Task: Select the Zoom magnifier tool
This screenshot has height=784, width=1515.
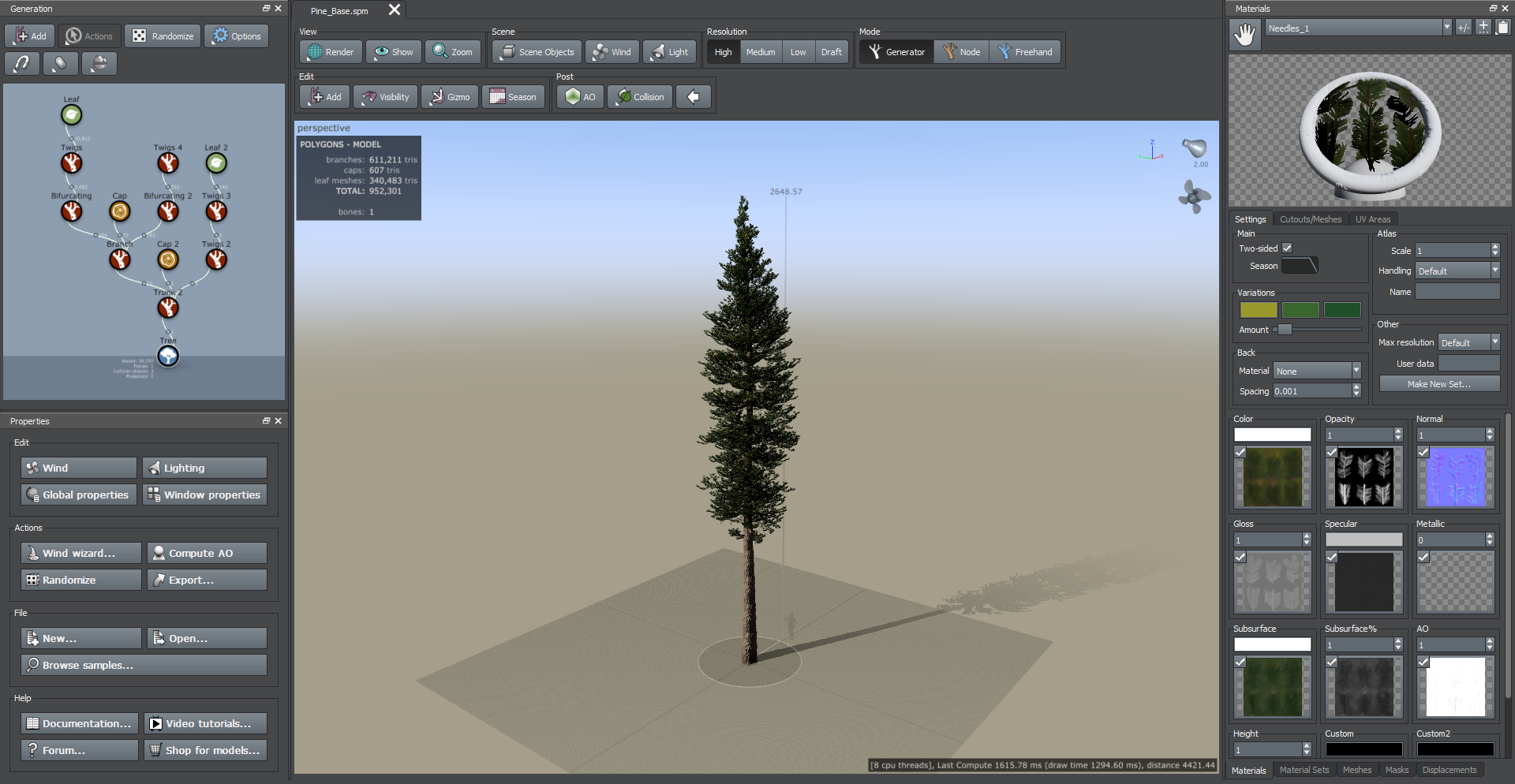Action: click(x=453, y=52)
